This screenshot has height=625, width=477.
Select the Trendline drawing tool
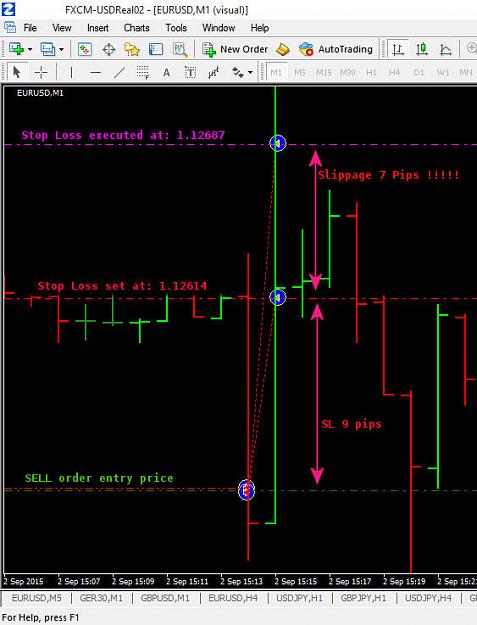[x=119, y=73]
